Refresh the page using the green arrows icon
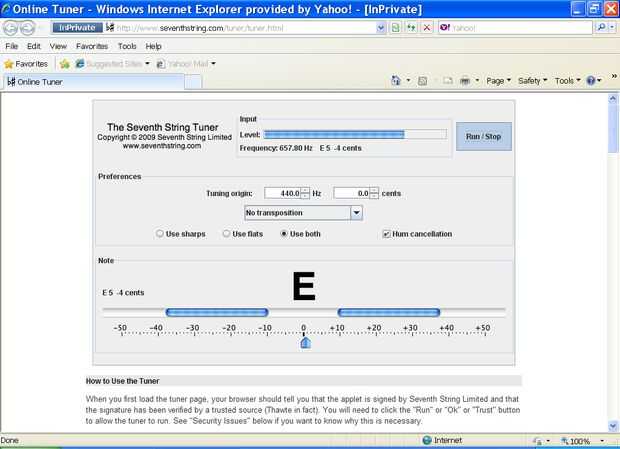This screenshot has width=620, height=449. tap(411, 28)
